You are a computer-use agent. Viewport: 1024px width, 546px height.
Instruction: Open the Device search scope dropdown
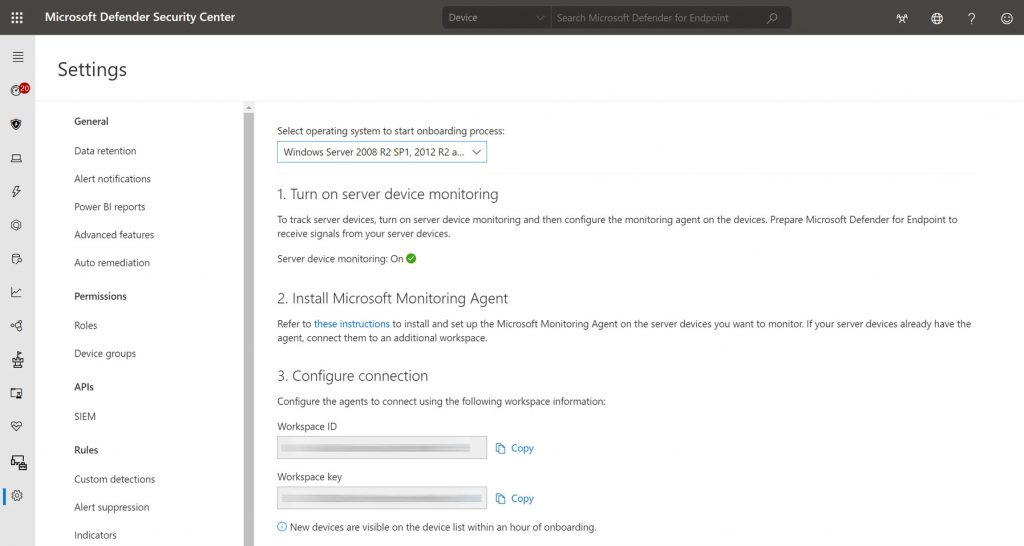pos(496,18)
